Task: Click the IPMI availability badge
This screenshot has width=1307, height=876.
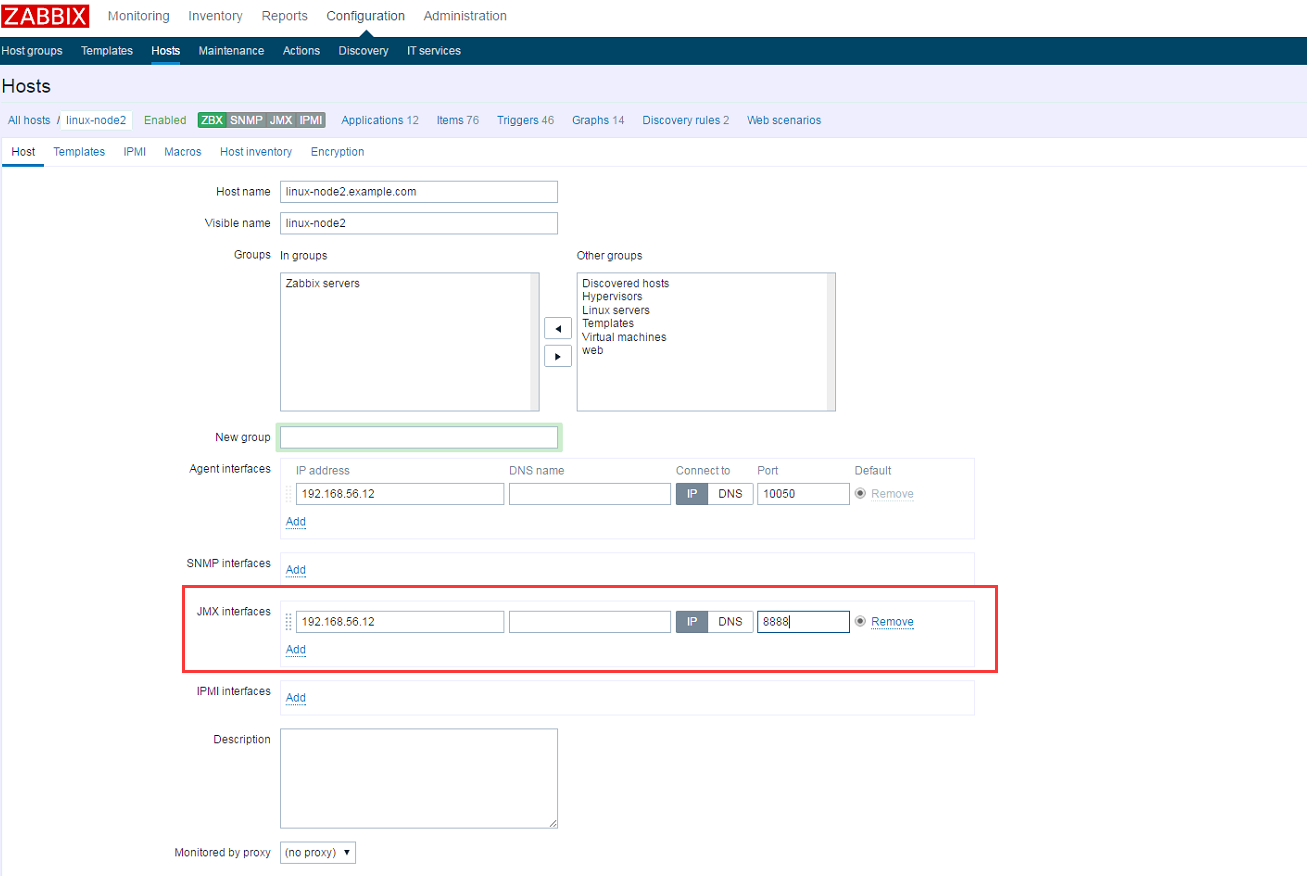Action: click(x=311, y=120)
